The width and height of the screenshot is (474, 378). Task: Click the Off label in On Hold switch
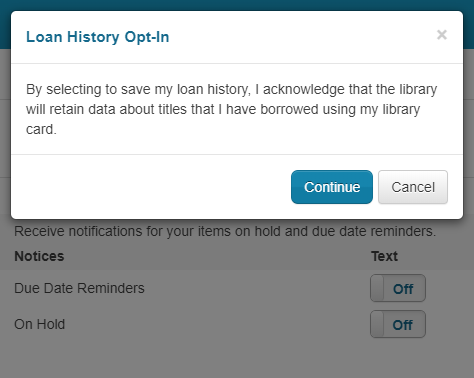[403, 325]
